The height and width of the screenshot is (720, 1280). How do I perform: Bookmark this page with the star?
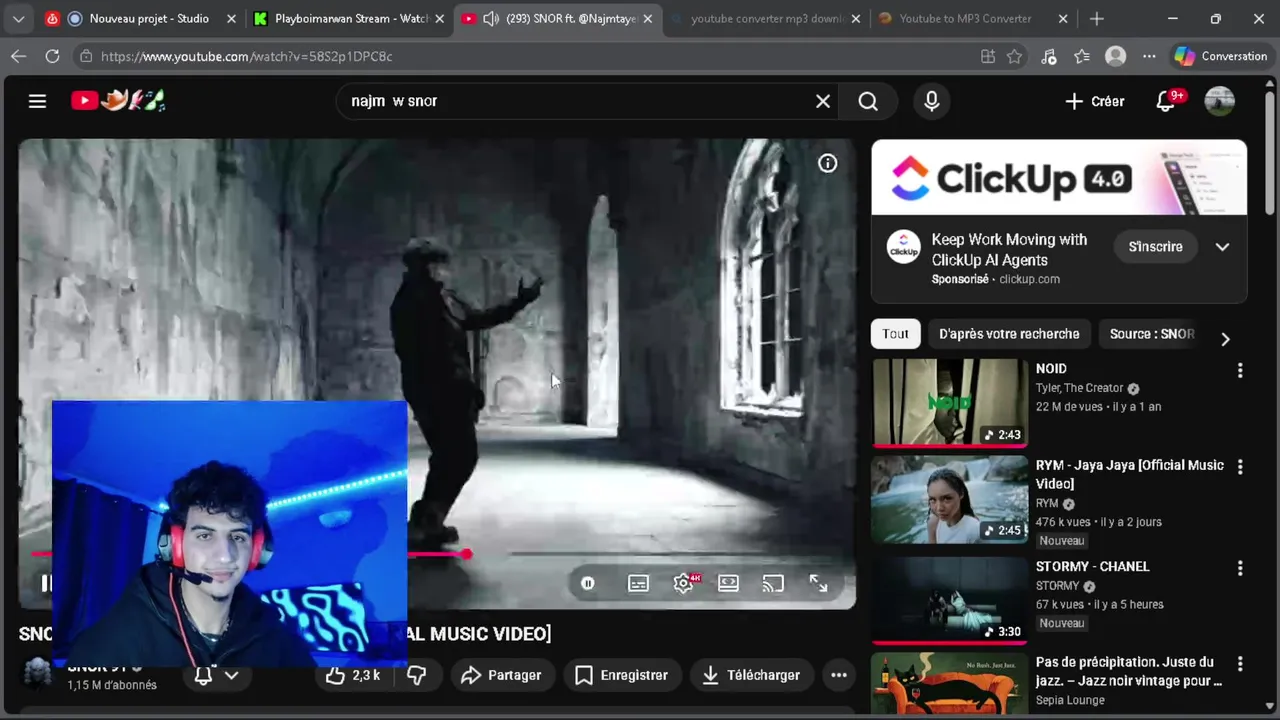[1014, 56]
